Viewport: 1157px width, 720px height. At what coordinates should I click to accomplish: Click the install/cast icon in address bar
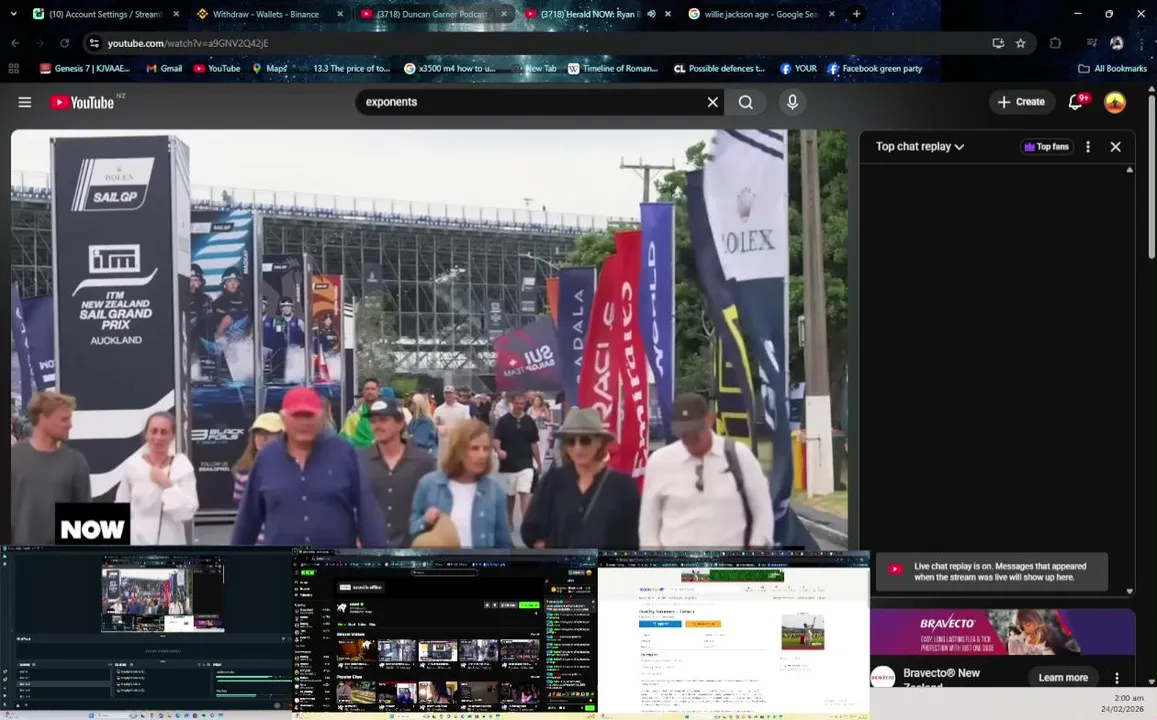[998, 44]
